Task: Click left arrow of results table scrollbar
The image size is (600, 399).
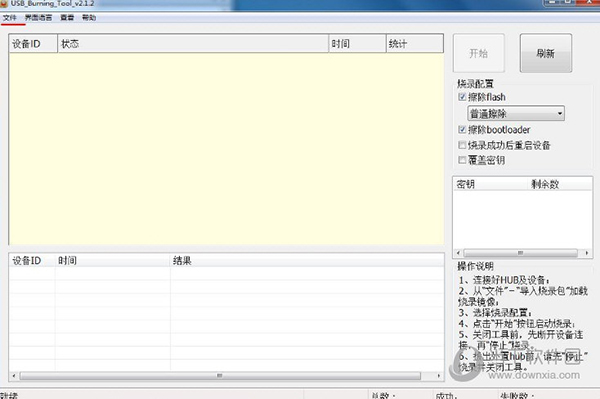Action: pos(14,376)
